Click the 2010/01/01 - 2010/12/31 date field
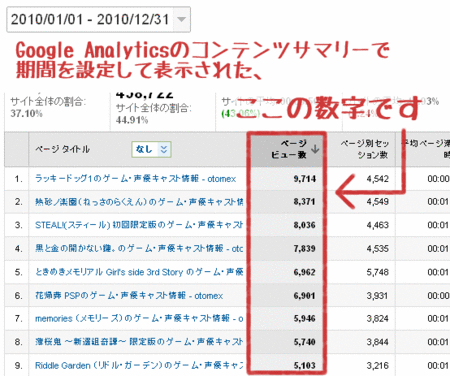 coord(99,19)
